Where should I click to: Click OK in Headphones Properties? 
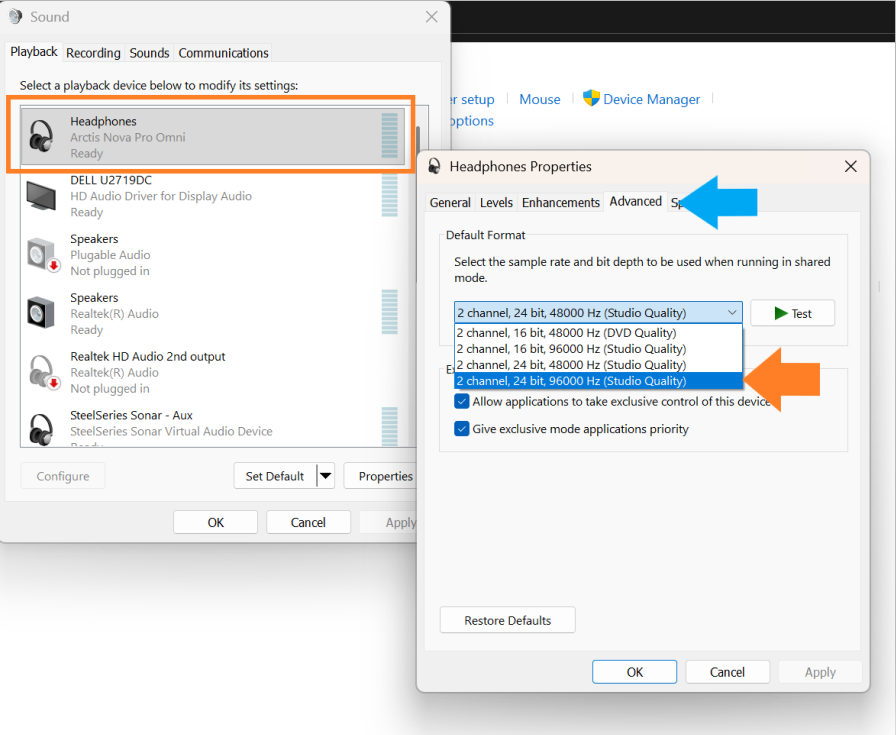coord(634,672)
